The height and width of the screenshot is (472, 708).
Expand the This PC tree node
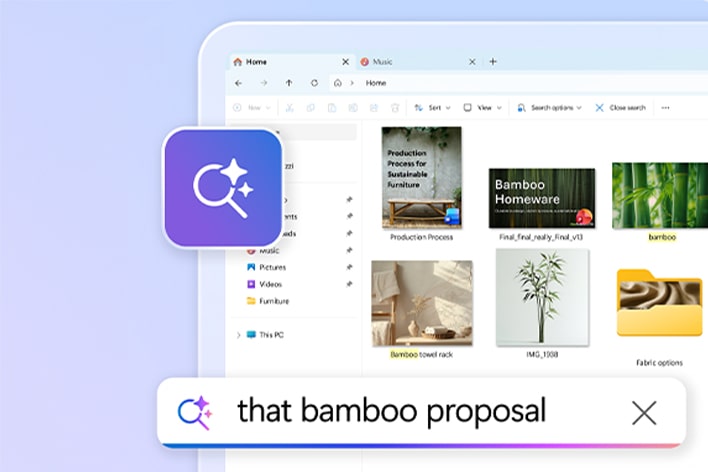pos(237,335)
